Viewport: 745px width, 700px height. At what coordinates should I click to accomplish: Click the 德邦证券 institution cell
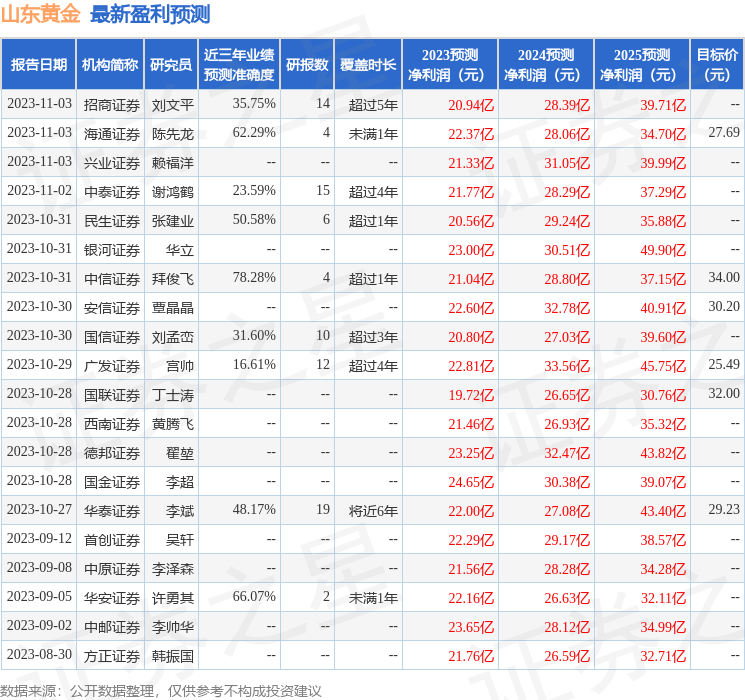(112, 453)
